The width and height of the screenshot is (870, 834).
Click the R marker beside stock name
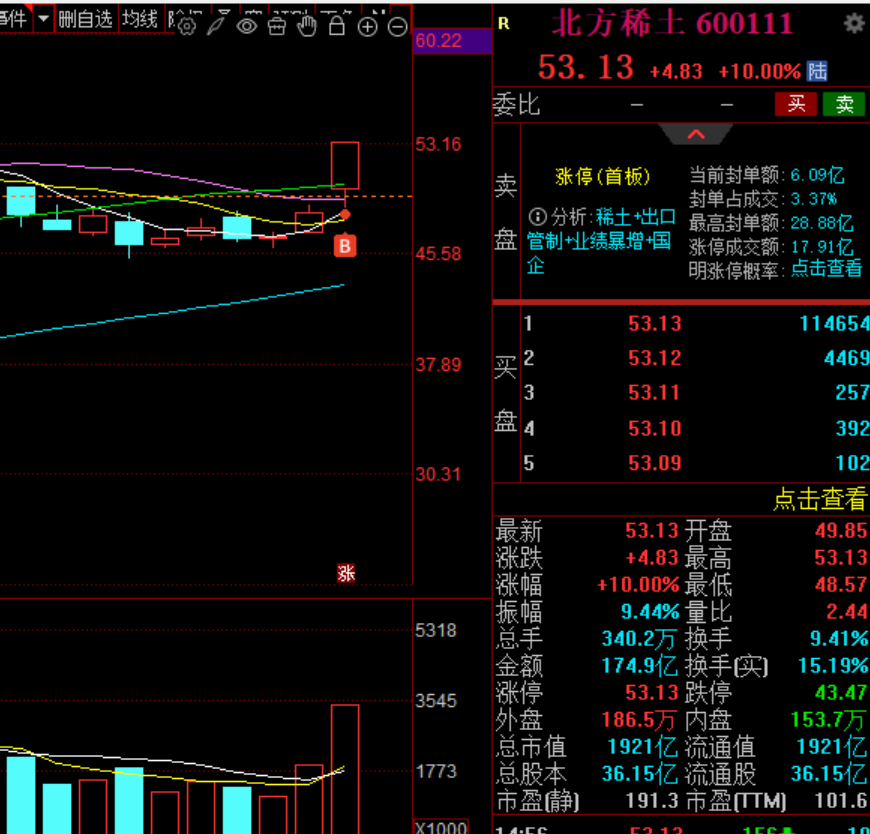(504, 24)
